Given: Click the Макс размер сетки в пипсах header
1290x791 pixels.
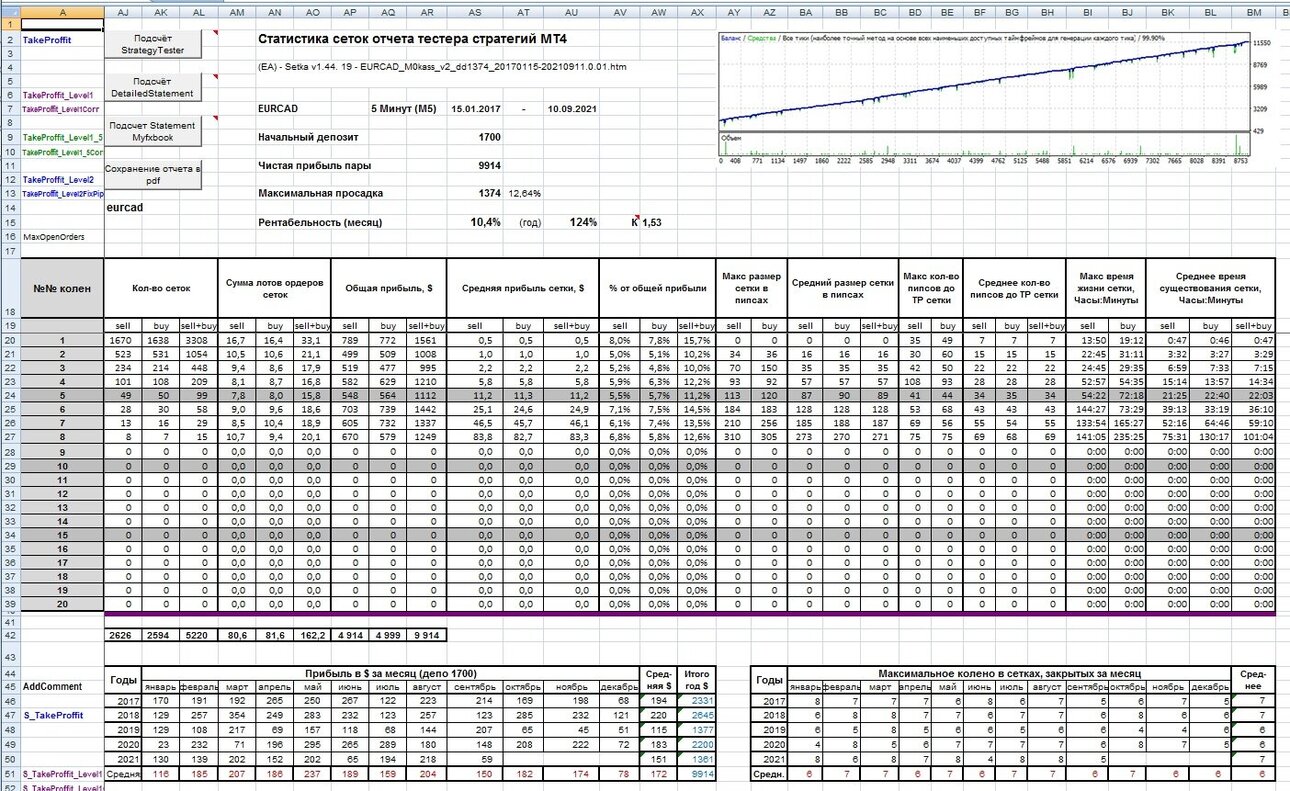Looking at the screenshot, I should [752, 289].
